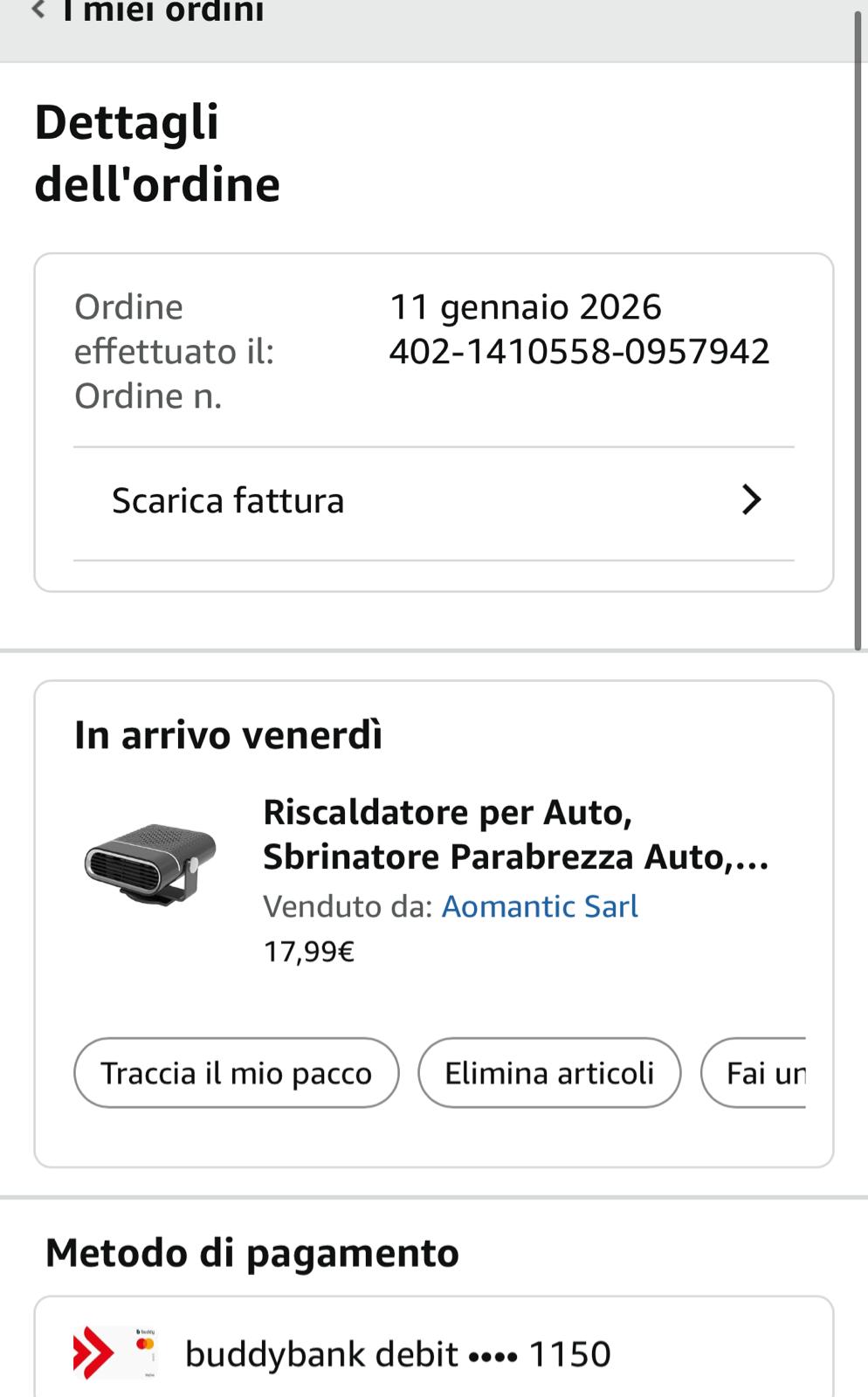The image size is (868, 1397).
Task: Click the vertical scrollbar on the right
Action: point(858,332)
